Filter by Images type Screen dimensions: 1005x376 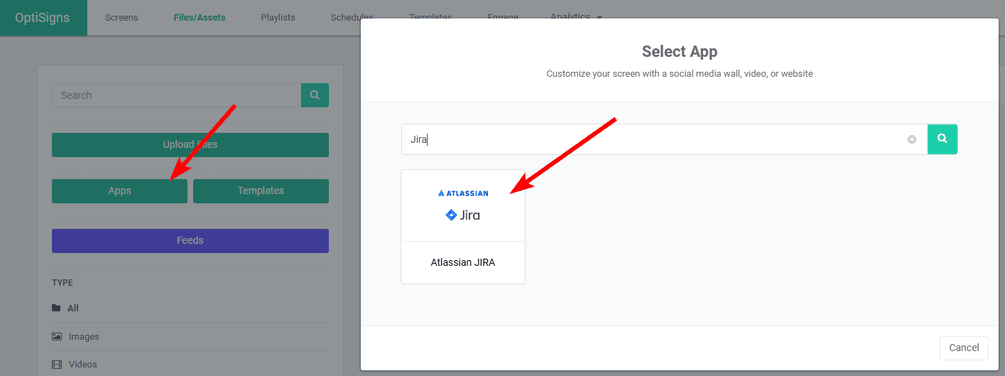pos(84,336)
